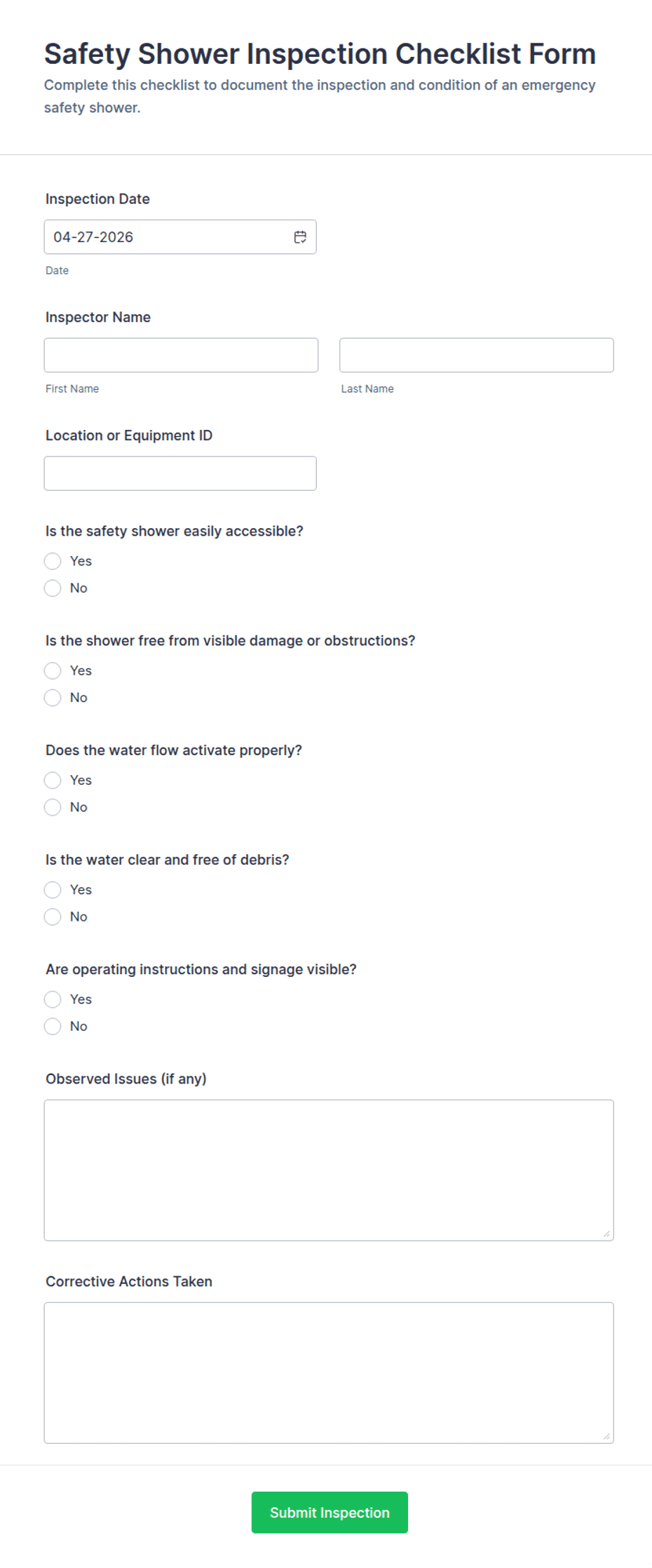This screenshot has height=1568, width=652.
Task: Open the calendar date picker icon
Action: click(300, 237)
